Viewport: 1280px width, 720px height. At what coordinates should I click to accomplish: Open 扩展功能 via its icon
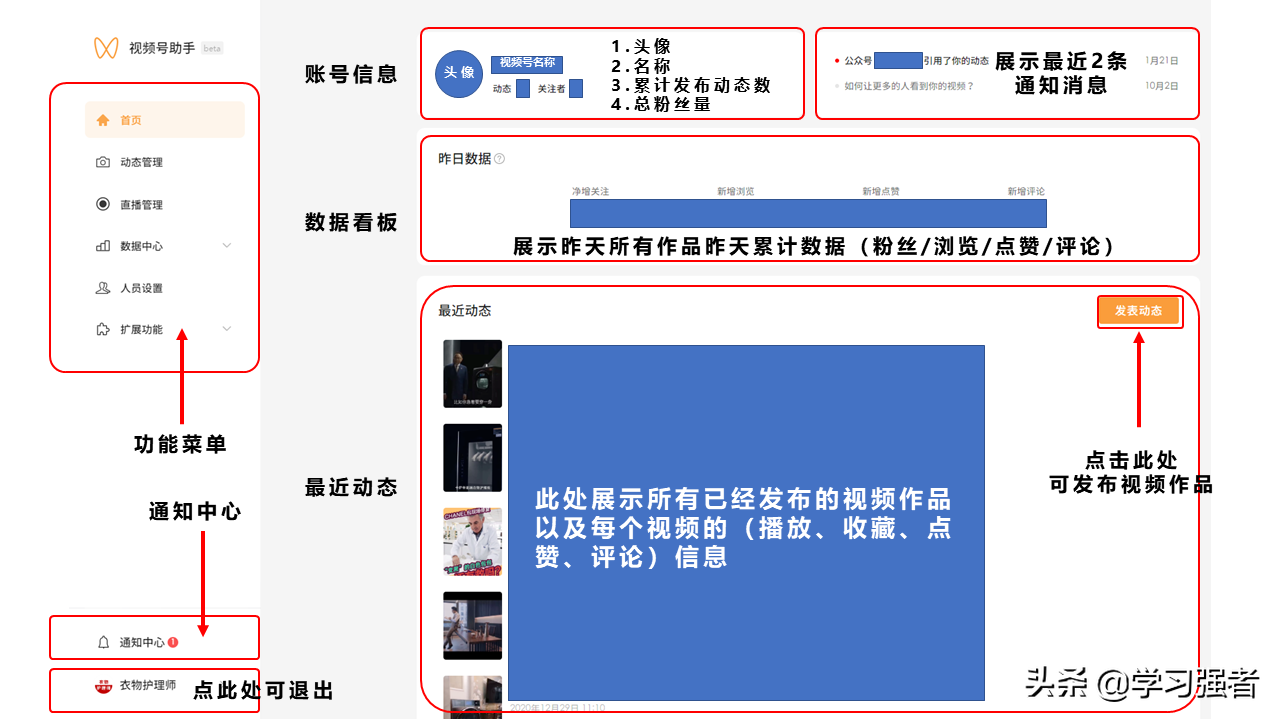pyautogui.click(x=102, y=328)
